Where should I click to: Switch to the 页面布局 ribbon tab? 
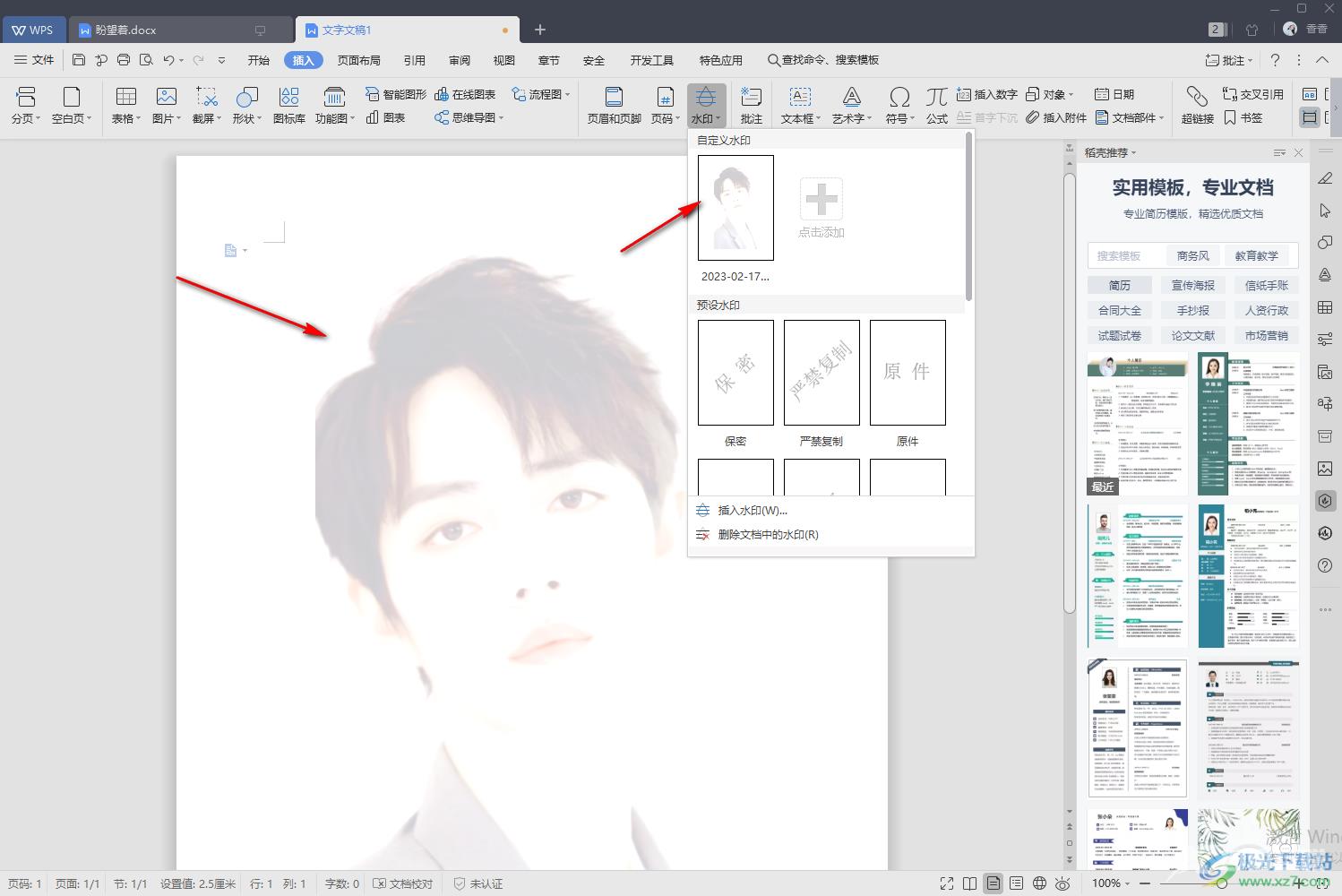[x=359, y=60]
